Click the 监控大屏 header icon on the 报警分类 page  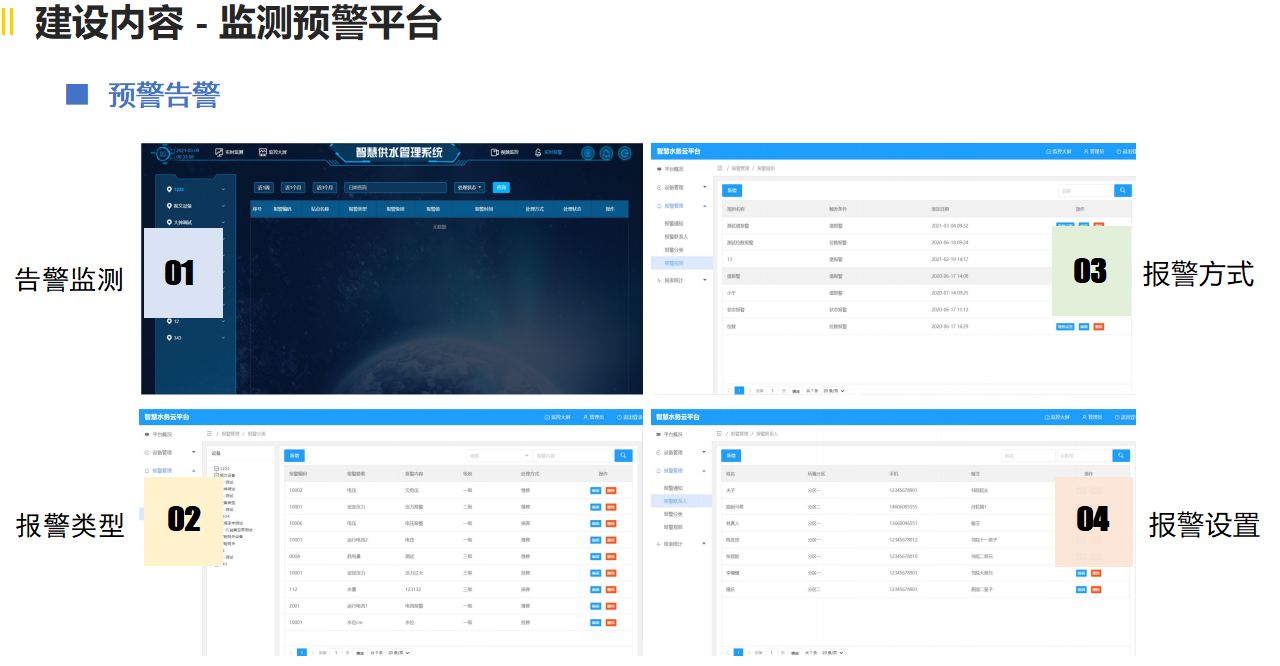tap(548, 416)
